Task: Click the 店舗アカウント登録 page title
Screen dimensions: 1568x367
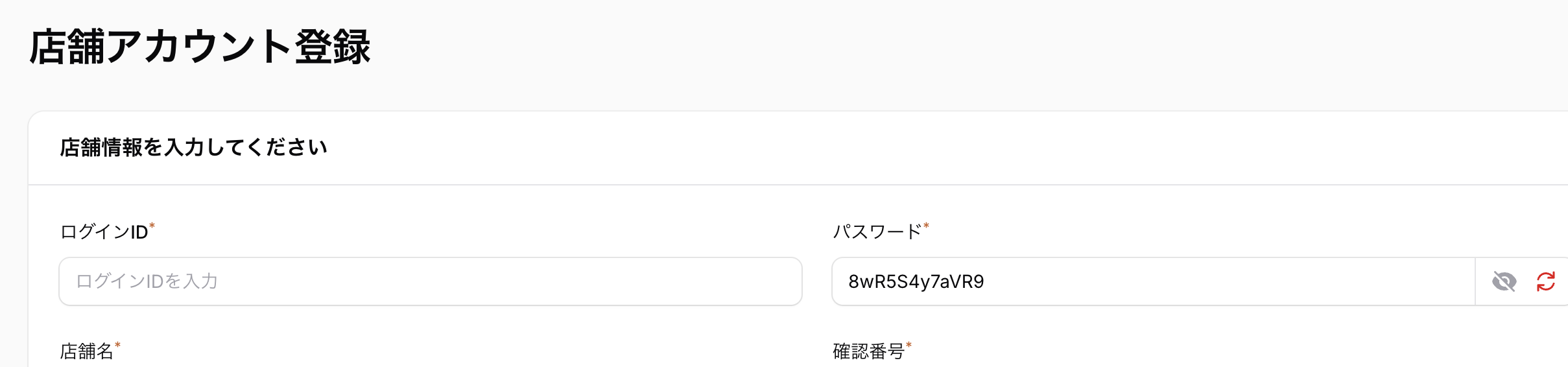Action: point(200,47)
